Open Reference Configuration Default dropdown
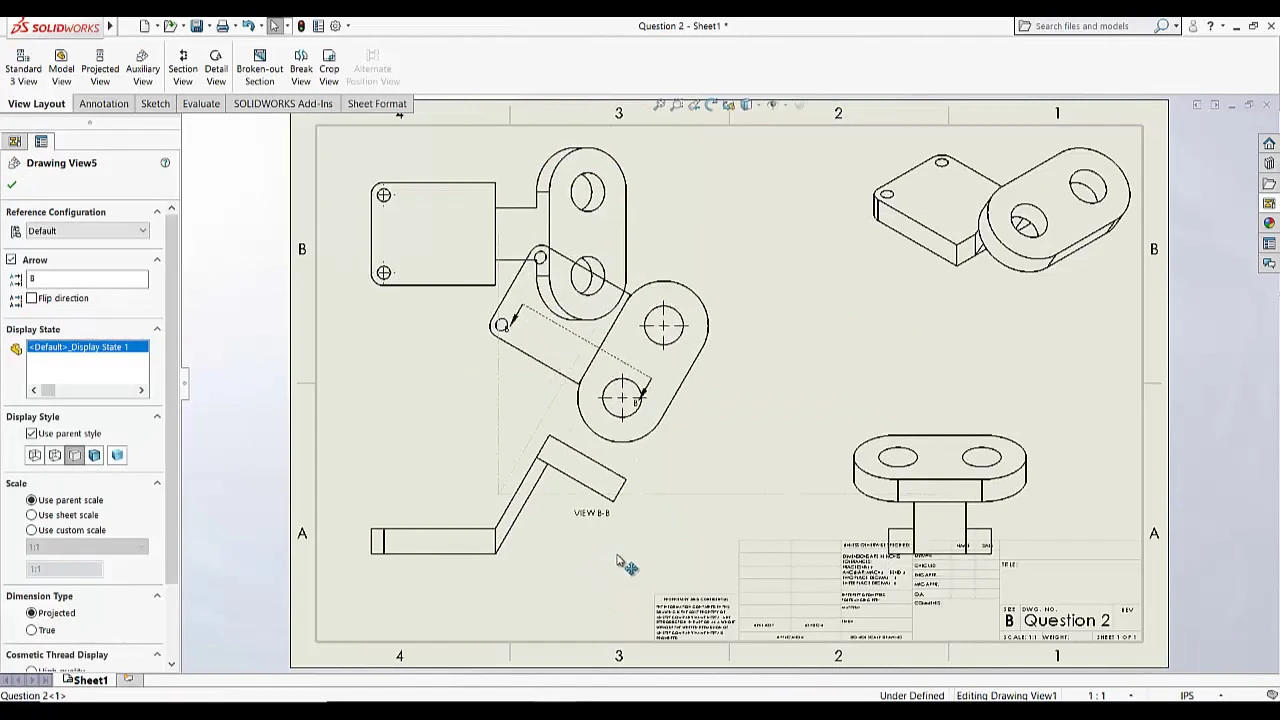Viewport: 1280px width, 720px height. 87,231
